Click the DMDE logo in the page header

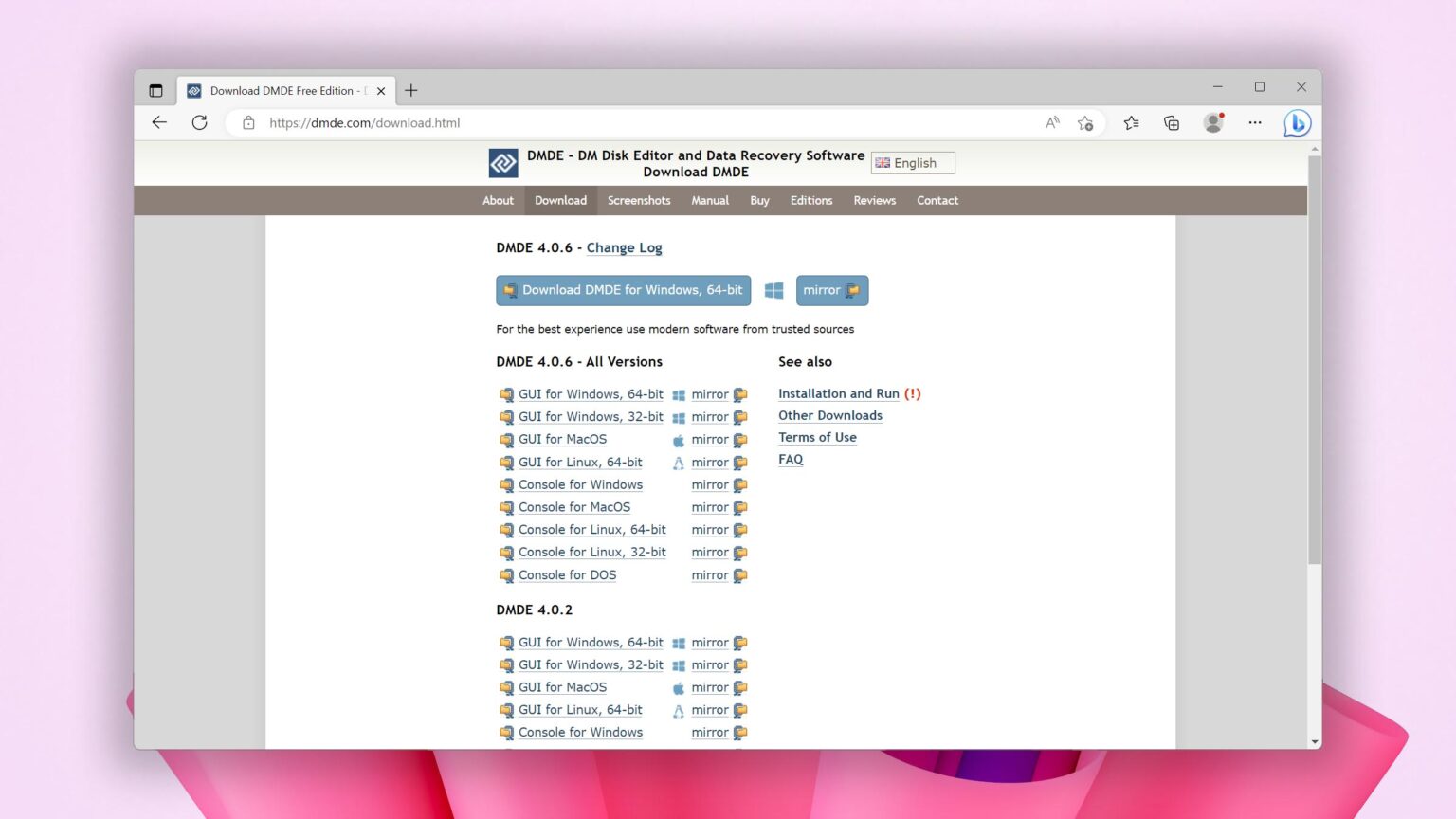point(503,162)
